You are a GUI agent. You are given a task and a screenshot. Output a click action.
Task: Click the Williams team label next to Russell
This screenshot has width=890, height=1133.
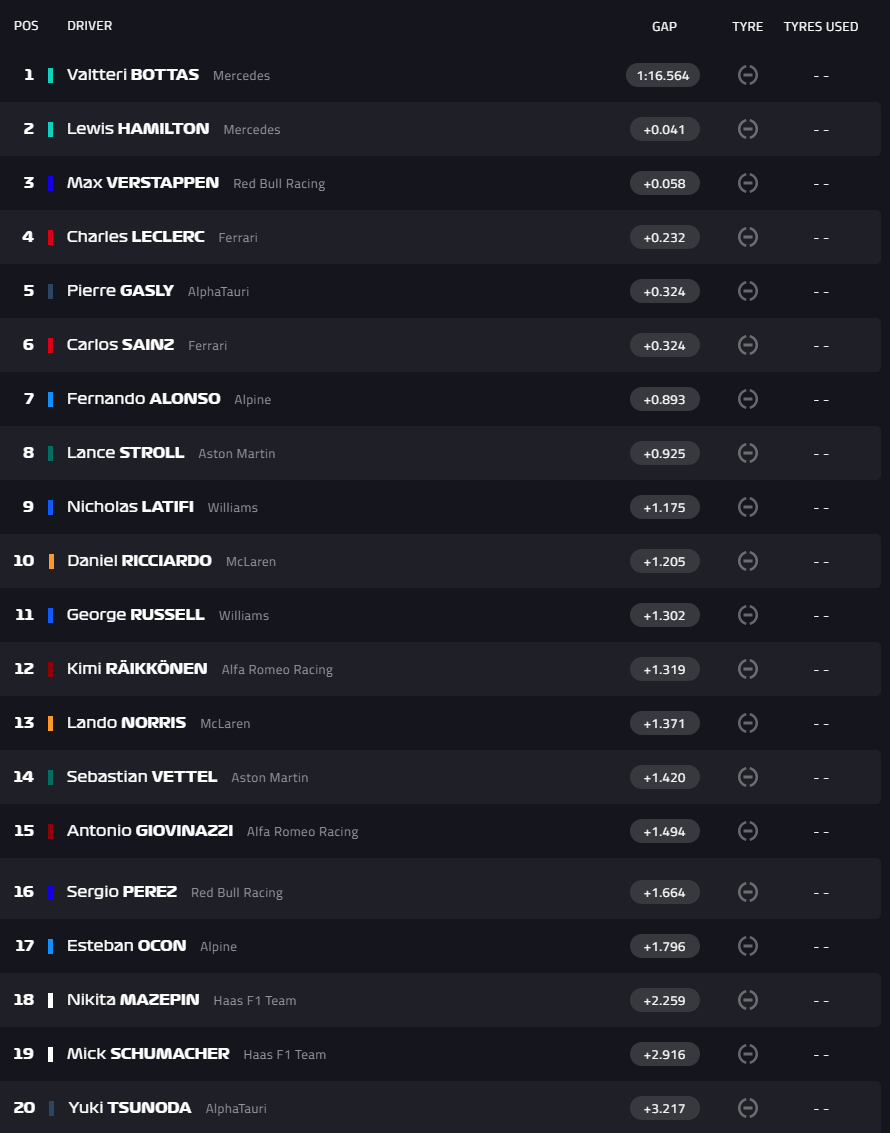point(244,616)
